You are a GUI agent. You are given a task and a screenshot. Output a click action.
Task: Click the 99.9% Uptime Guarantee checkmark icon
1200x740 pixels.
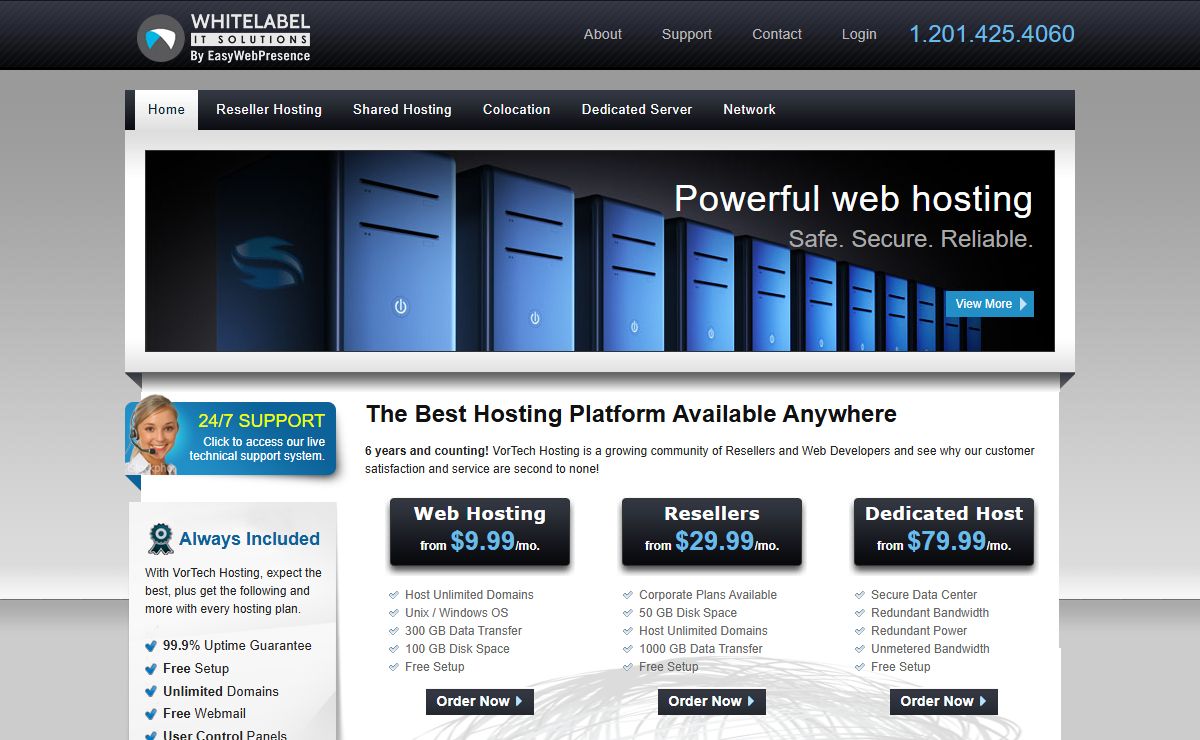[x=151, y=646]
